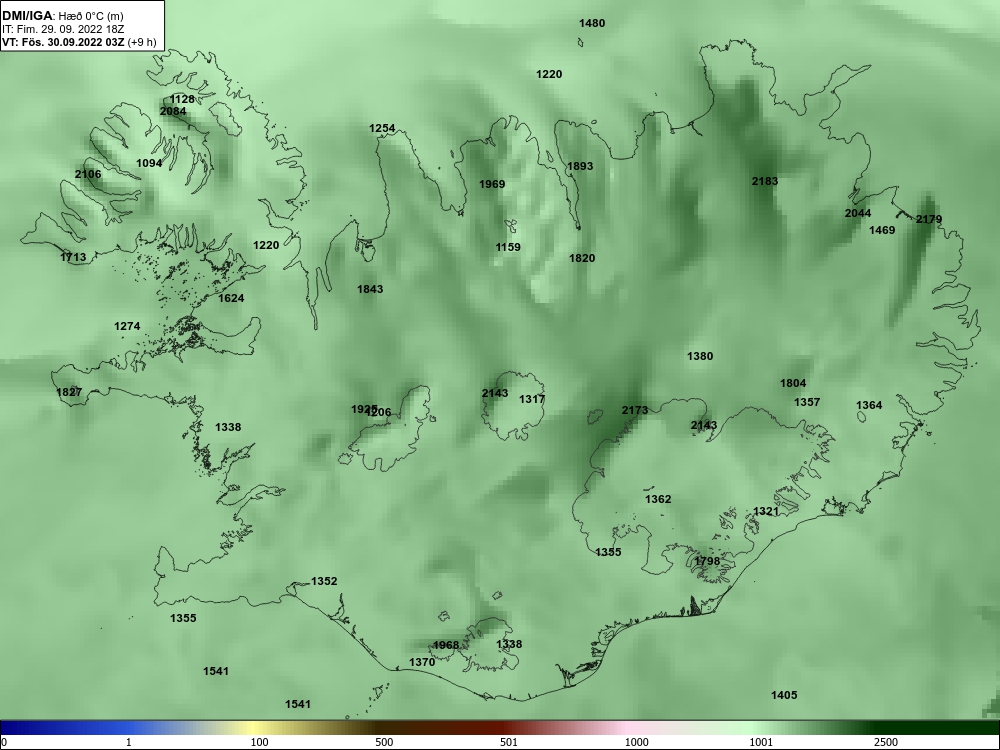Select the 1000 tick on the color scale
The image size is (1000, 750).
tap(636, 742)
